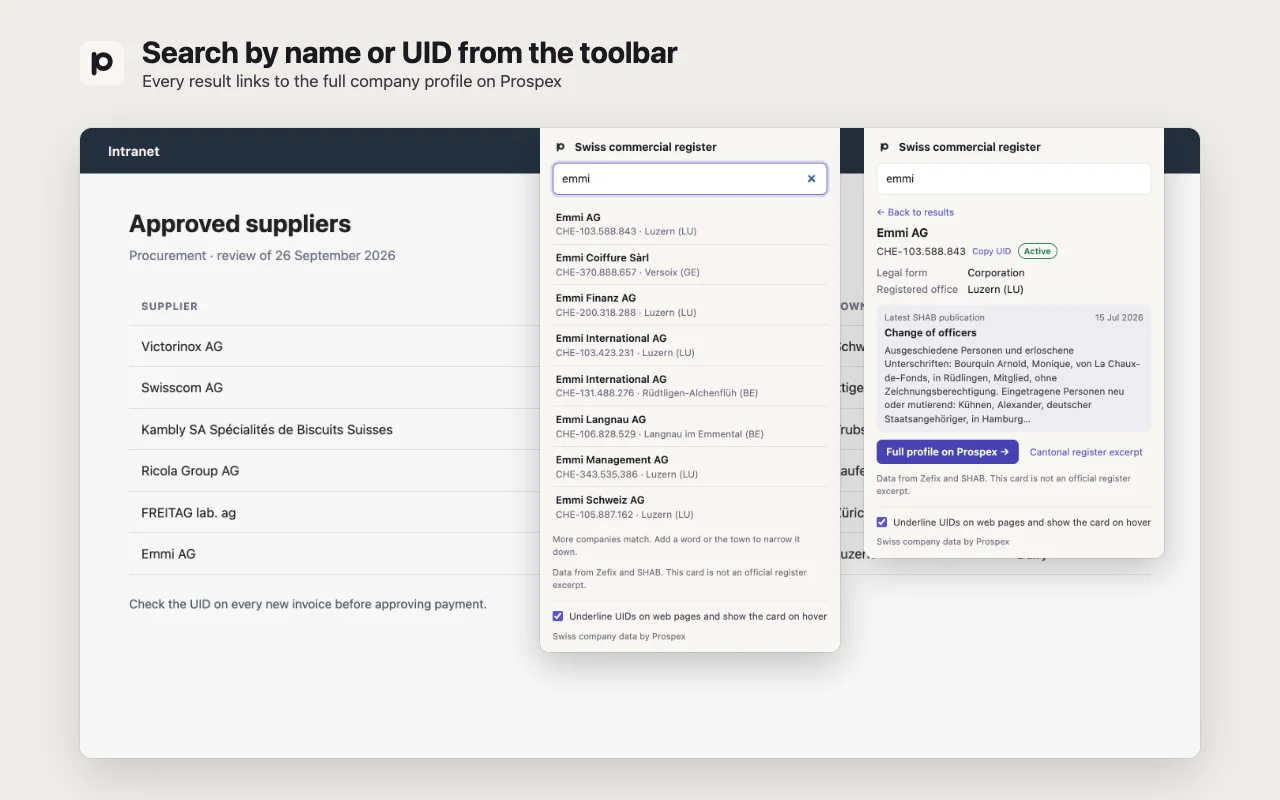Viewport: 1280px width, 800px height.
Task: Focus the emmi search box in the detail popup
Action: click(x=1014, y=179)
